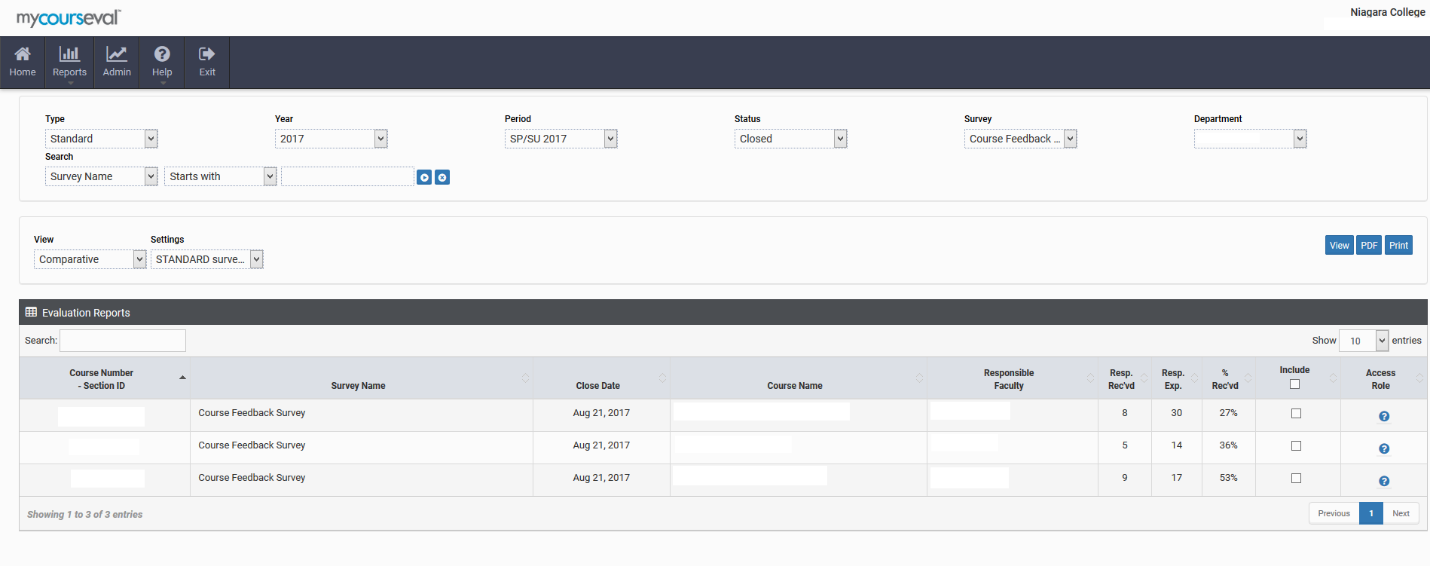The width and height of the screenshot is (1430, 566).
Task: Click the 27% received value
Action: (x=1228, y=413)
